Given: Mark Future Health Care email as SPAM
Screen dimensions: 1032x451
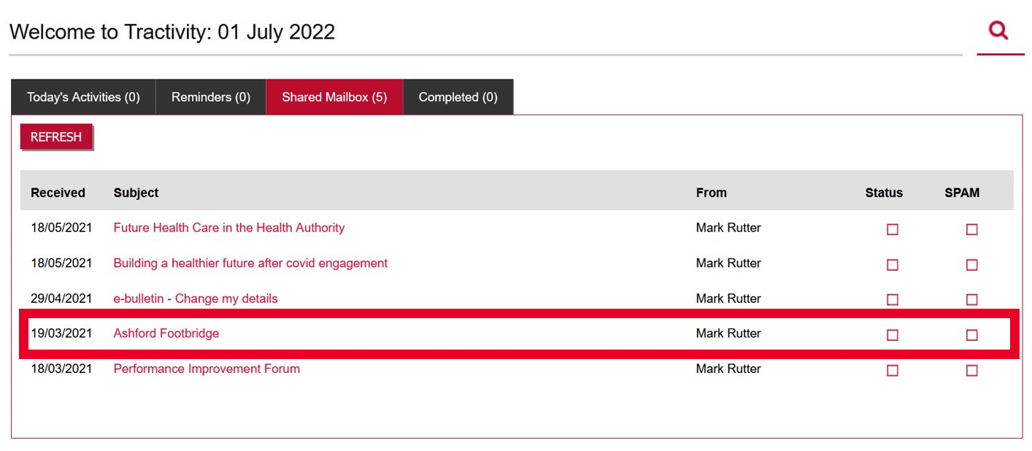Looking at the screenshot, I should coord(971,229).
